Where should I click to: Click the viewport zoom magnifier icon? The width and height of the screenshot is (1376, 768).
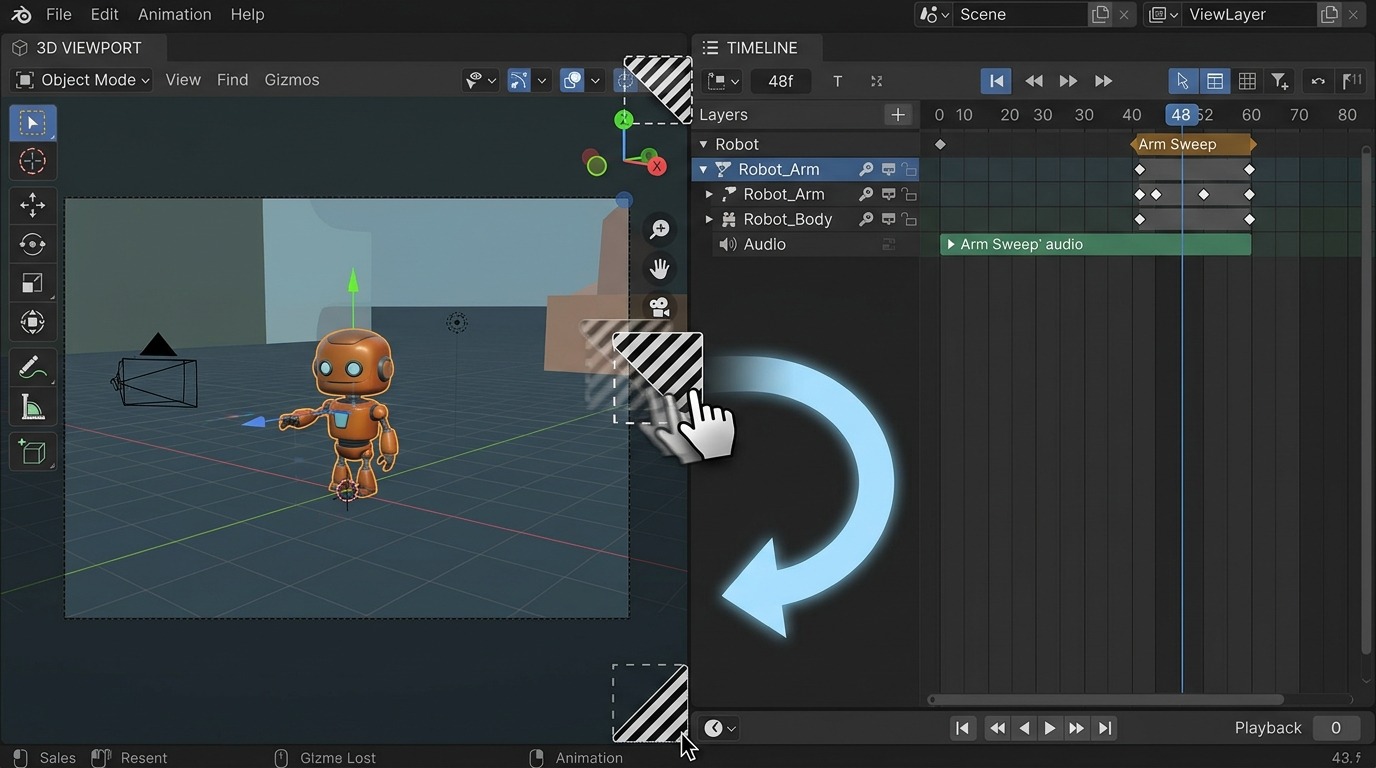pos(659,230)
